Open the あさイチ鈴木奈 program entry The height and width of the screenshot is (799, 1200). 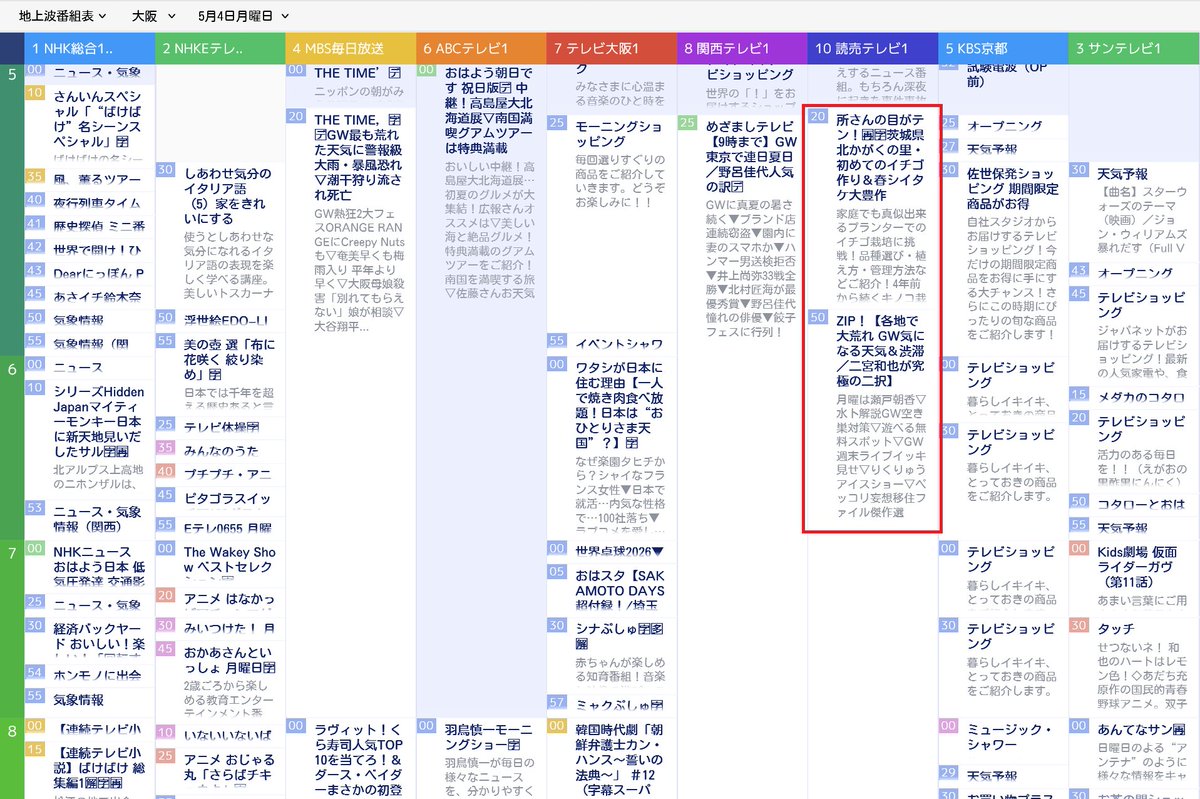tap(100, 295)
